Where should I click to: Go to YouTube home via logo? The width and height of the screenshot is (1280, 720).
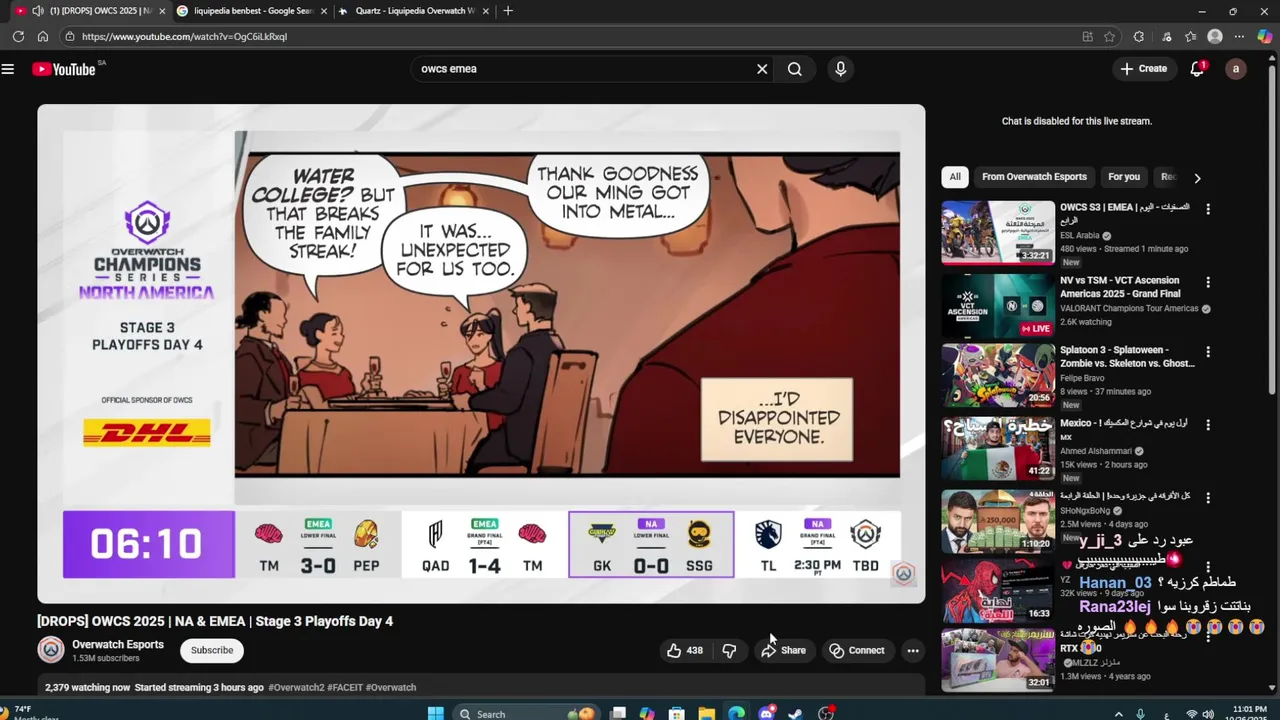coord(64,69)
